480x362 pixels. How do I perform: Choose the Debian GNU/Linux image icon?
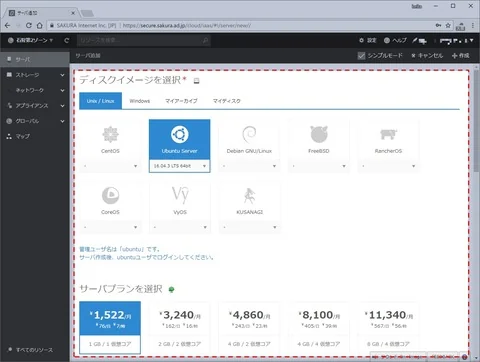[x=249, y=134]
